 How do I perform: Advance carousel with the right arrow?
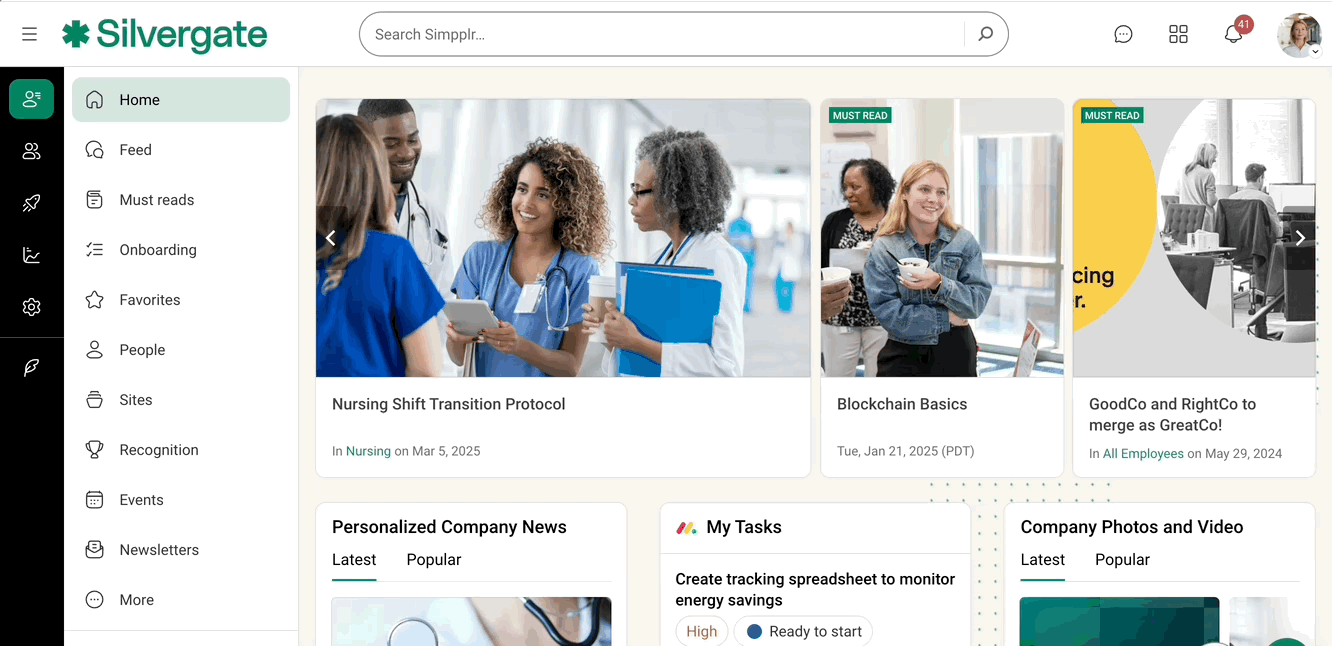click(x=1300, y=238)
